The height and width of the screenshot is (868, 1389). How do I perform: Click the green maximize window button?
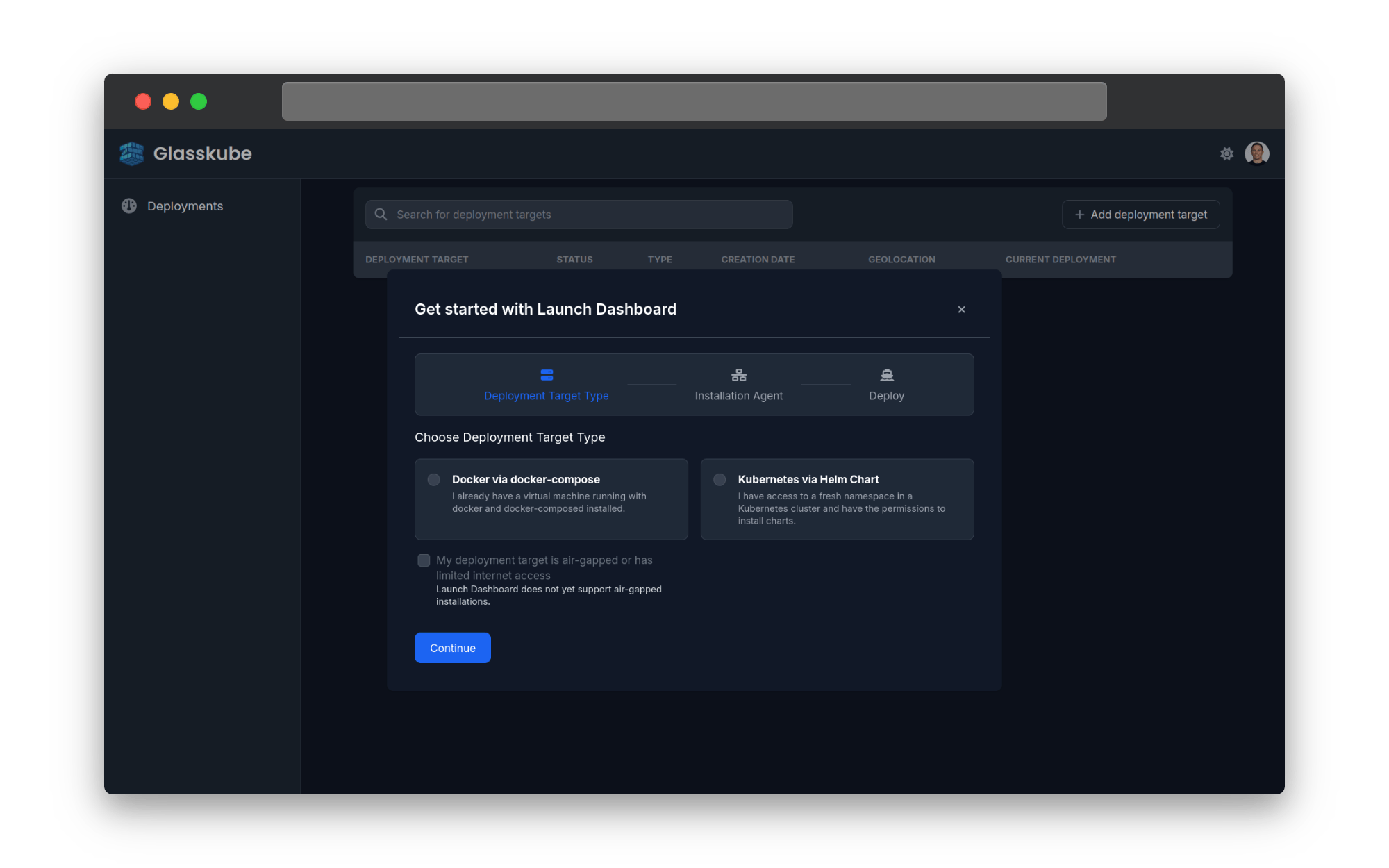[x=199, y=101]
